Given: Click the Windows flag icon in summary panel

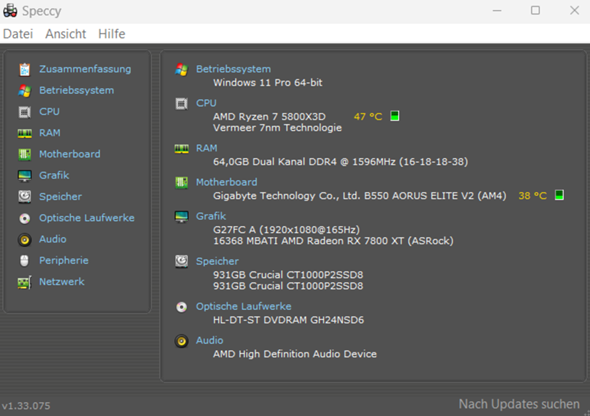Looking at the screenshot, I should click(181, 69).
